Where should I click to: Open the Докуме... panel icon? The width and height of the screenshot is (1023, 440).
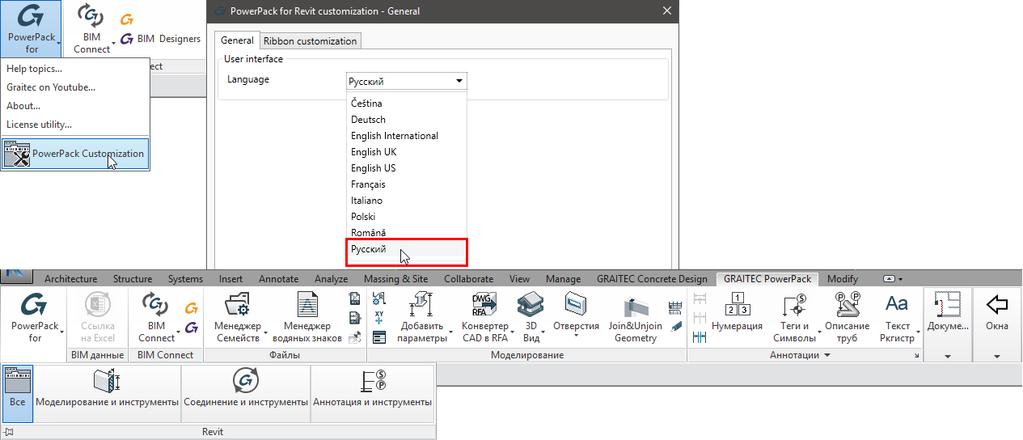(x=947, y=304)
